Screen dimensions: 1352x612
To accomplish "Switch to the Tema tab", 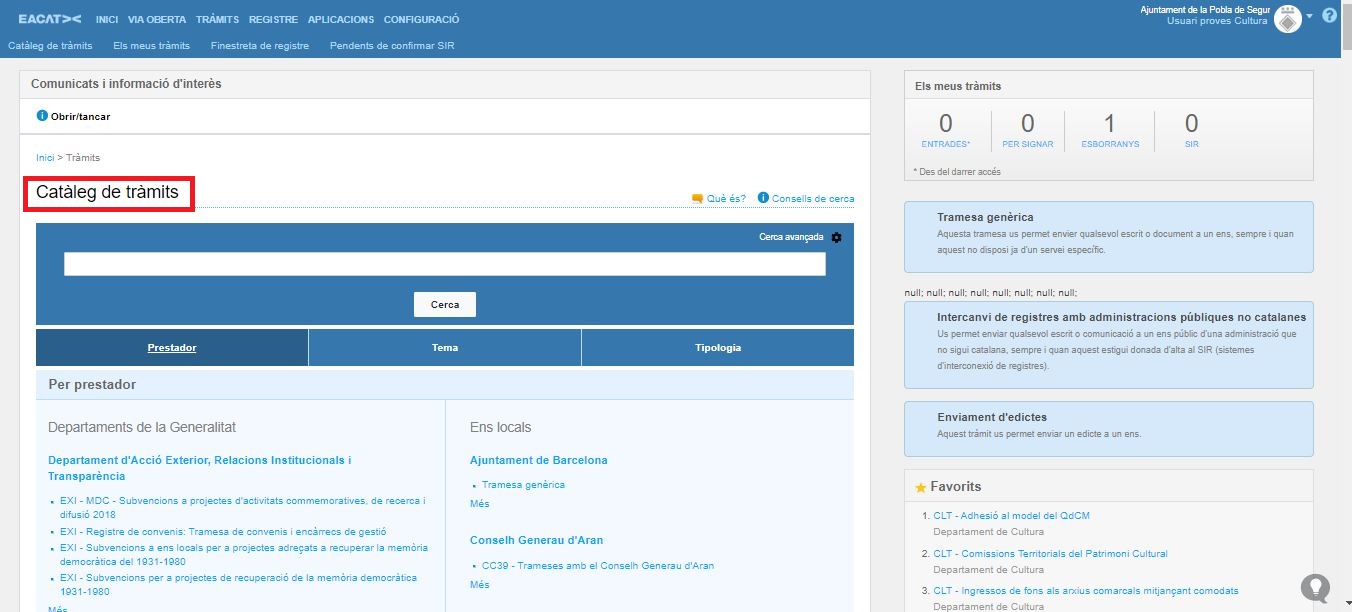I will pyautogui.click(x=445, y=348).
